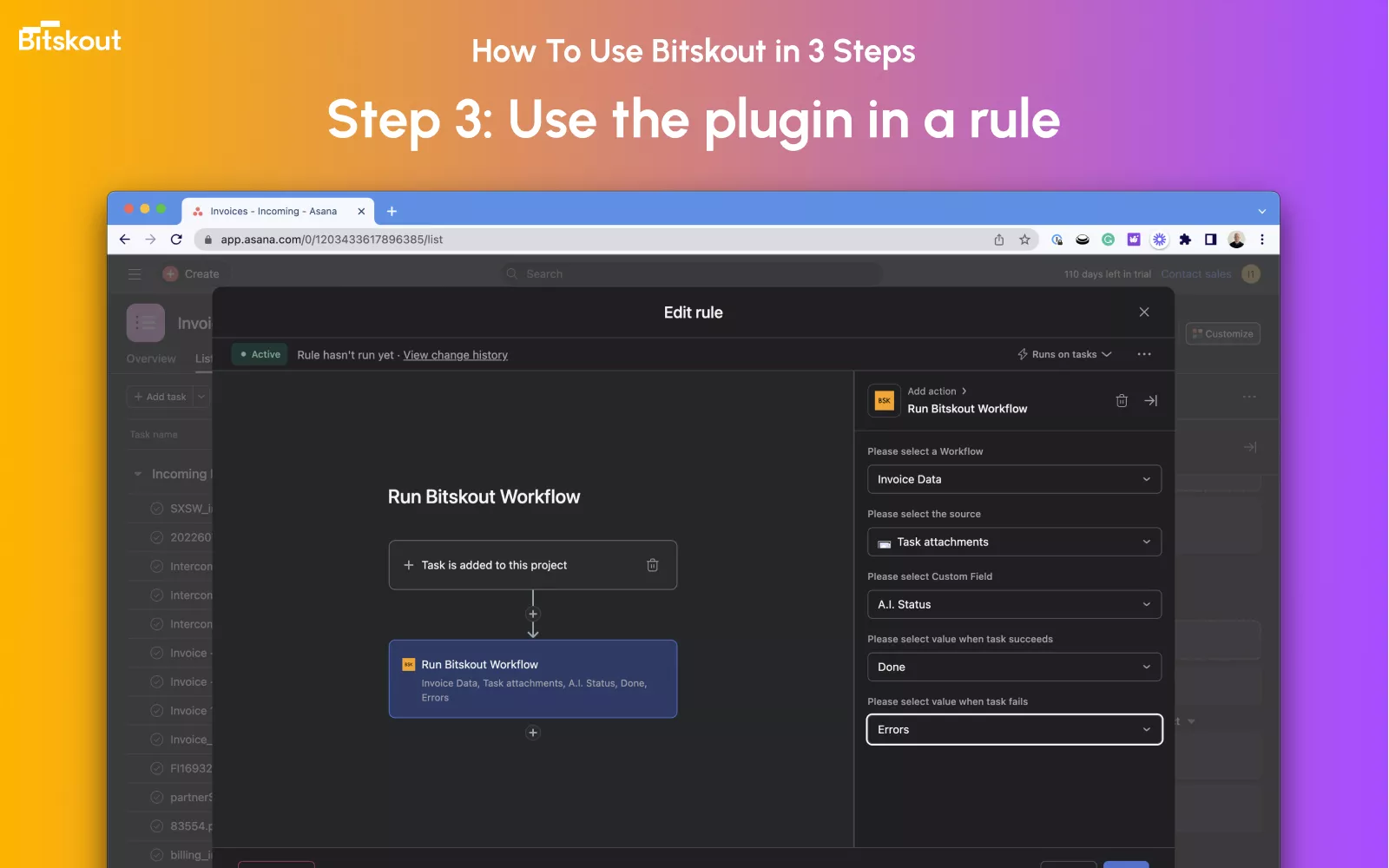Expand the Task attachments source dropdown

tap(1014, 542)
